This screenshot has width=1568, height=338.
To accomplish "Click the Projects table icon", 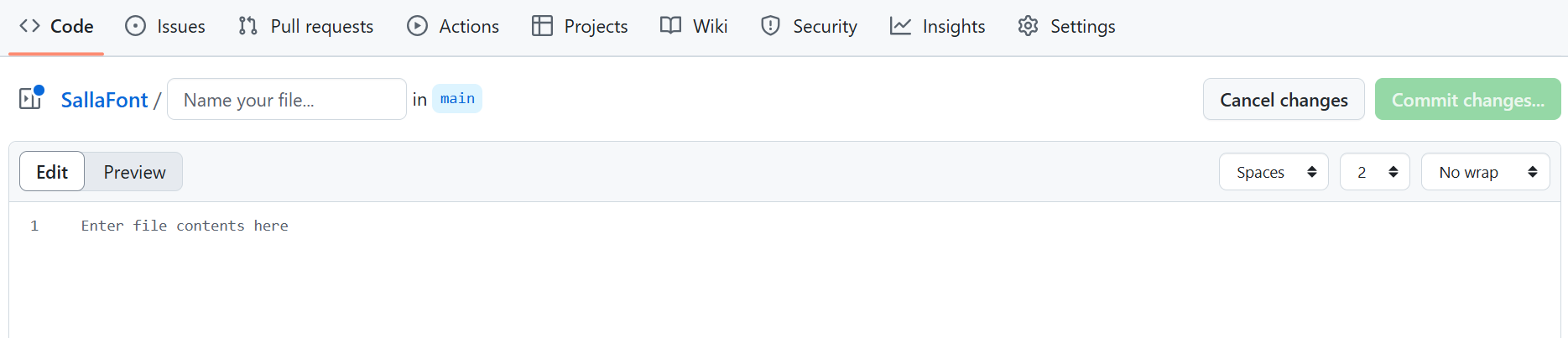I will tap(542, 26).
